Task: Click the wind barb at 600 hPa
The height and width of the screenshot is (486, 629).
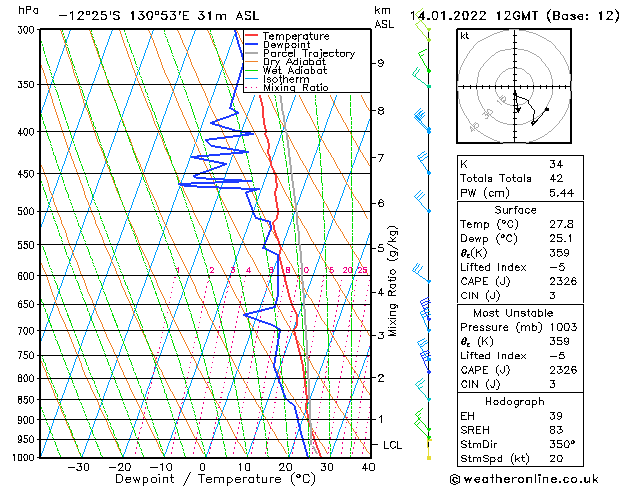Action: point(421,273)
